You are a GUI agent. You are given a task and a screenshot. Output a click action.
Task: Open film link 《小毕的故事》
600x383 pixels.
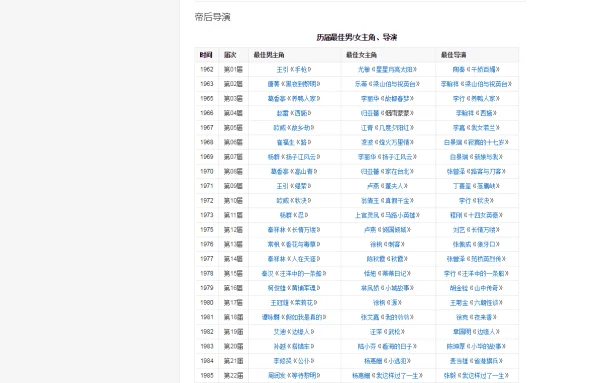pyautogui.click(x=486, y=346)
